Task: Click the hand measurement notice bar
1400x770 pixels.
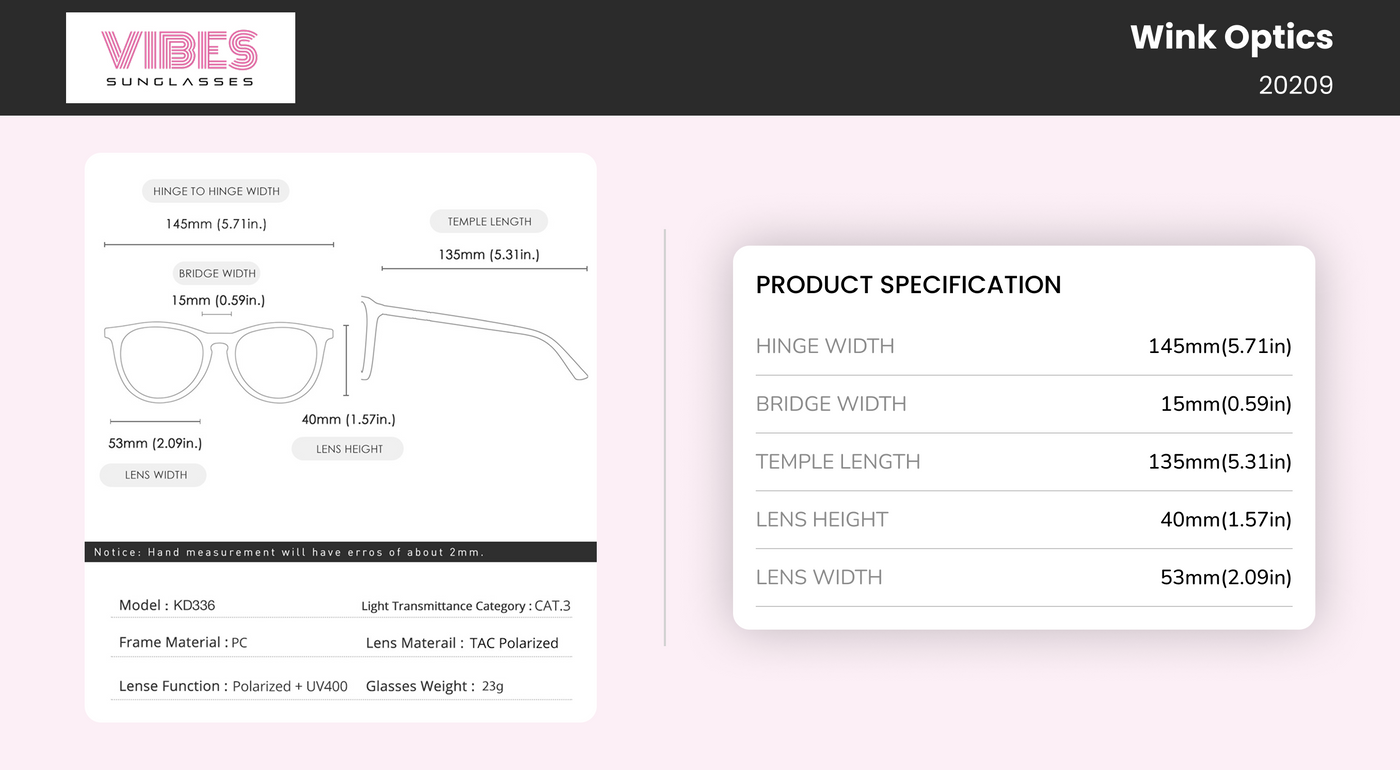Action: click(340, 552)
